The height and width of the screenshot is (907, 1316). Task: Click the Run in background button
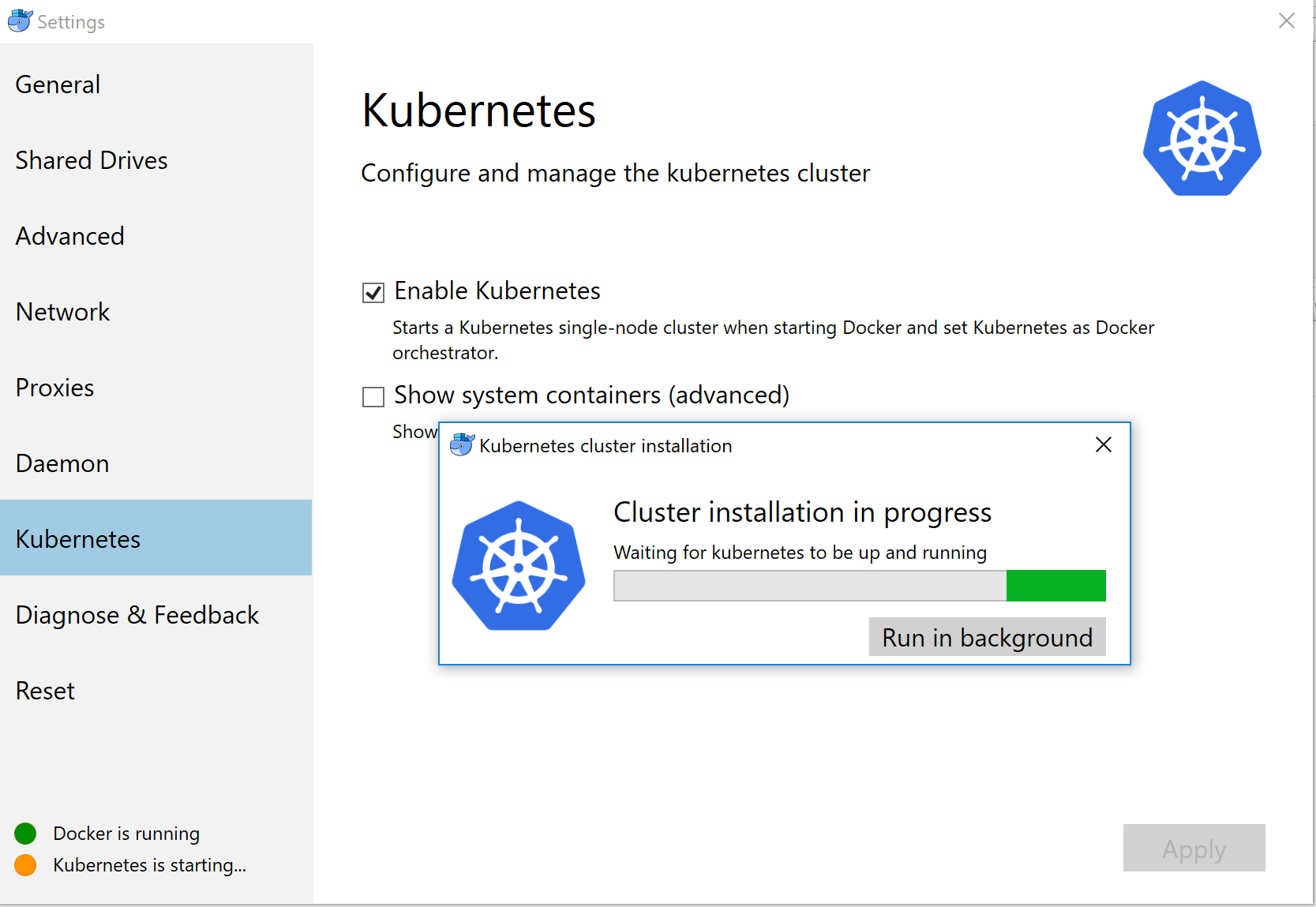(987, 637)
